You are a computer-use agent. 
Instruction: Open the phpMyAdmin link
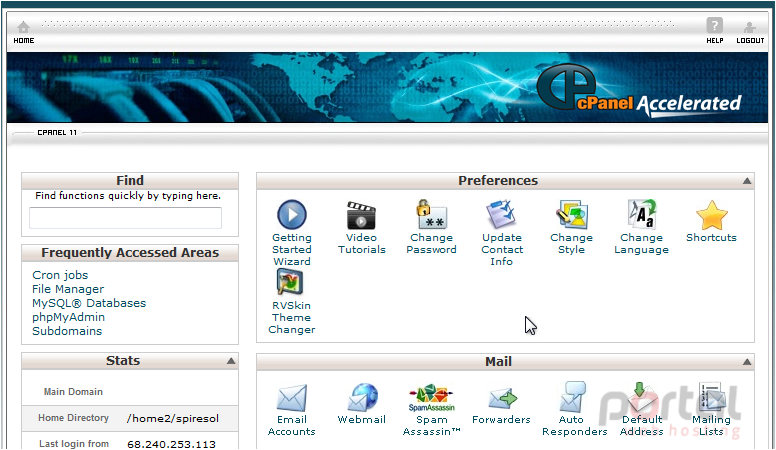(68, 317)
